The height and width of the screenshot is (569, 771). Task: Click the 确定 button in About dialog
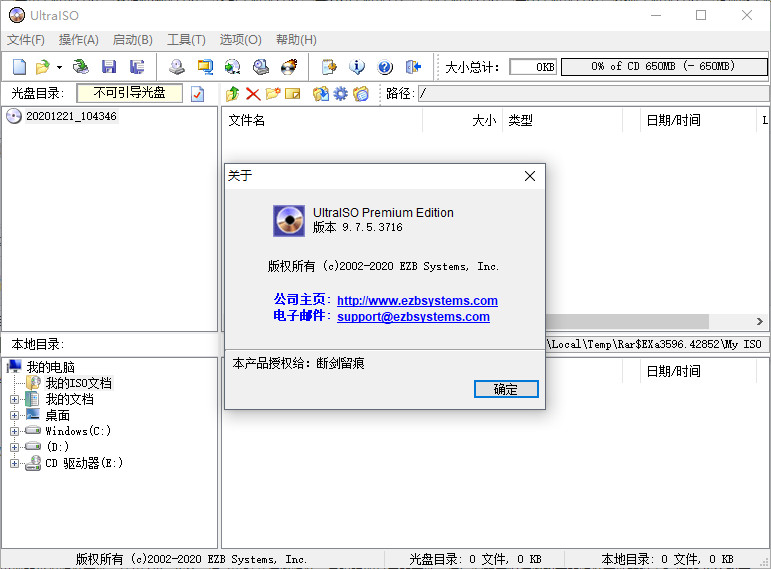point(506,389)
